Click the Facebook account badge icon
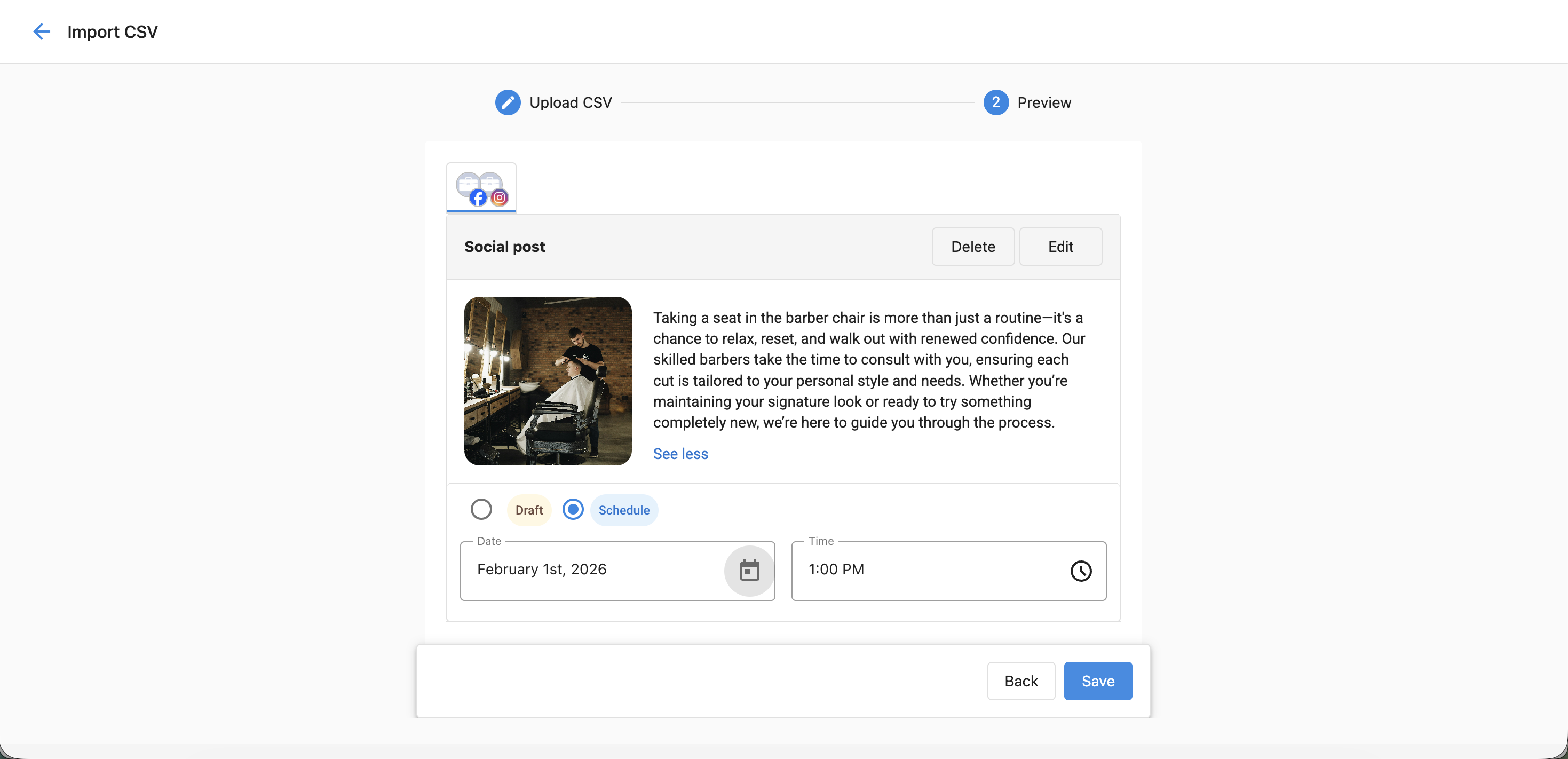1568x759 pixels. (478, 198)
